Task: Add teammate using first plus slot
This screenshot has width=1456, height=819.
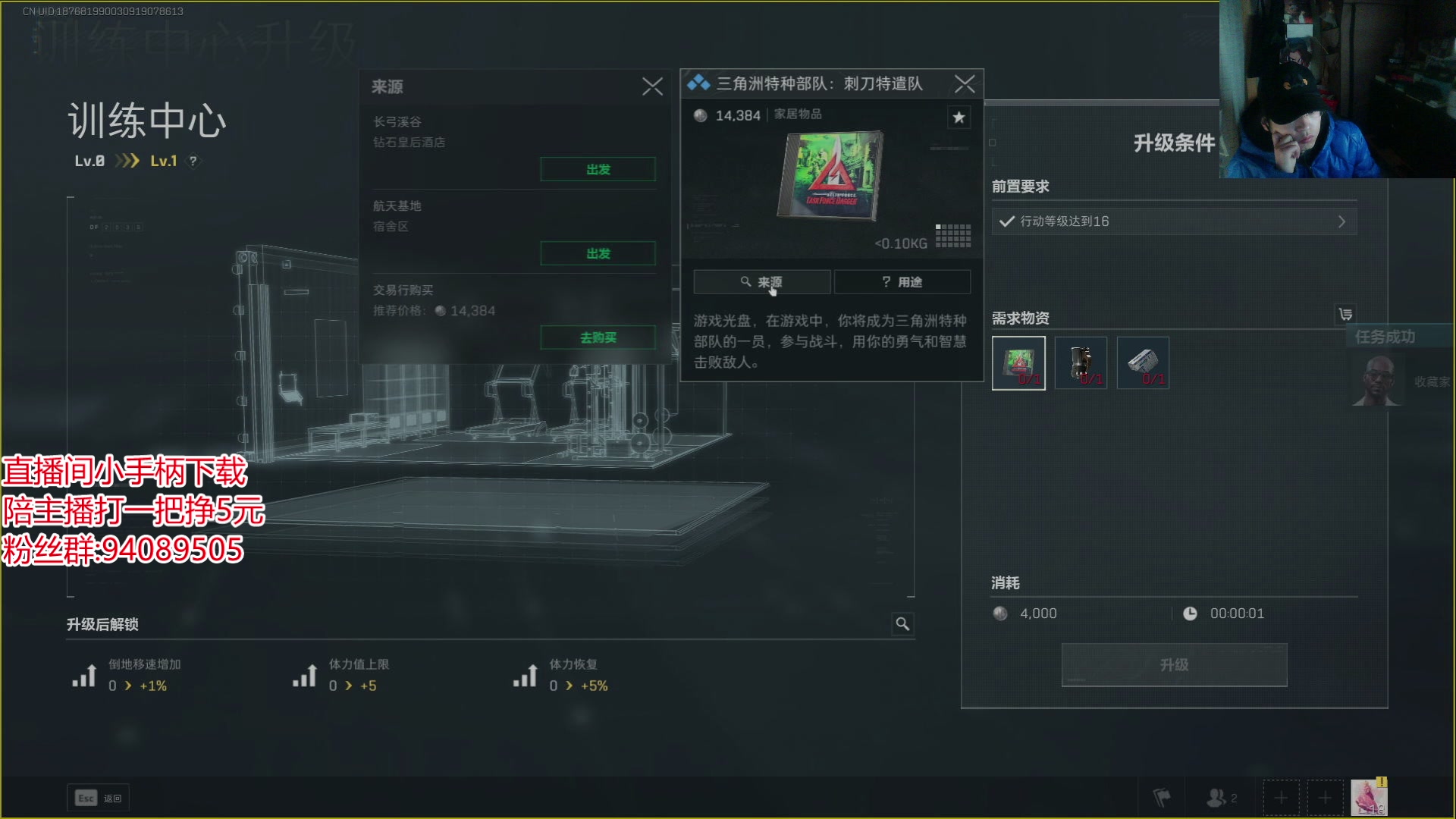Action: [x=1281, y=798]
